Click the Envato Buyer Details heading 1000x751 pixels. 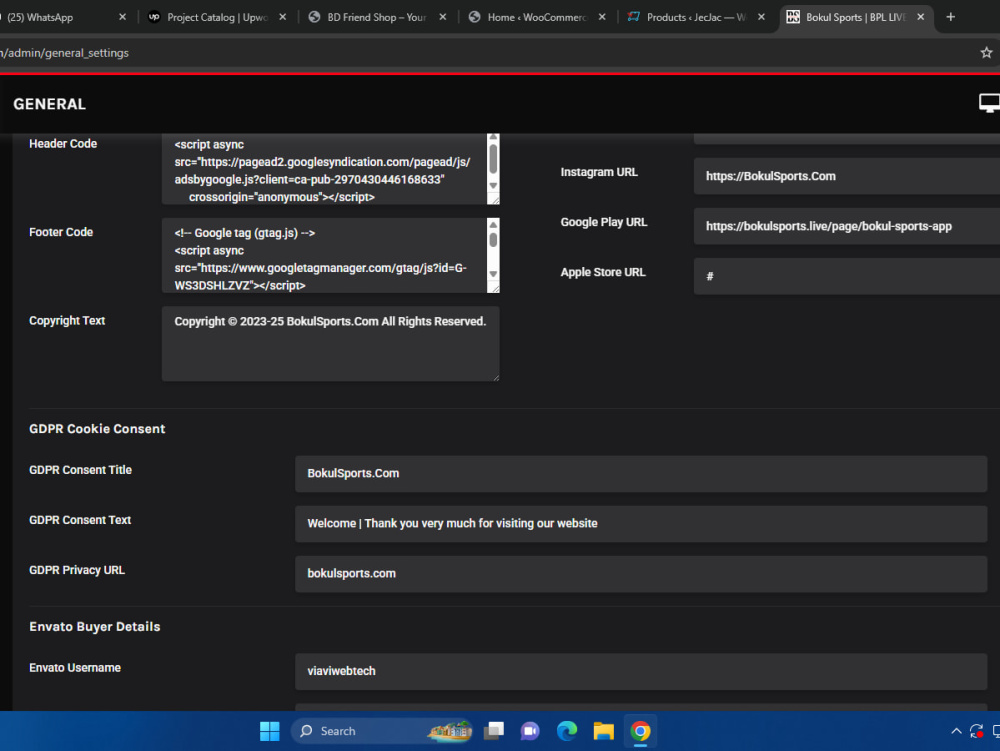95,627
